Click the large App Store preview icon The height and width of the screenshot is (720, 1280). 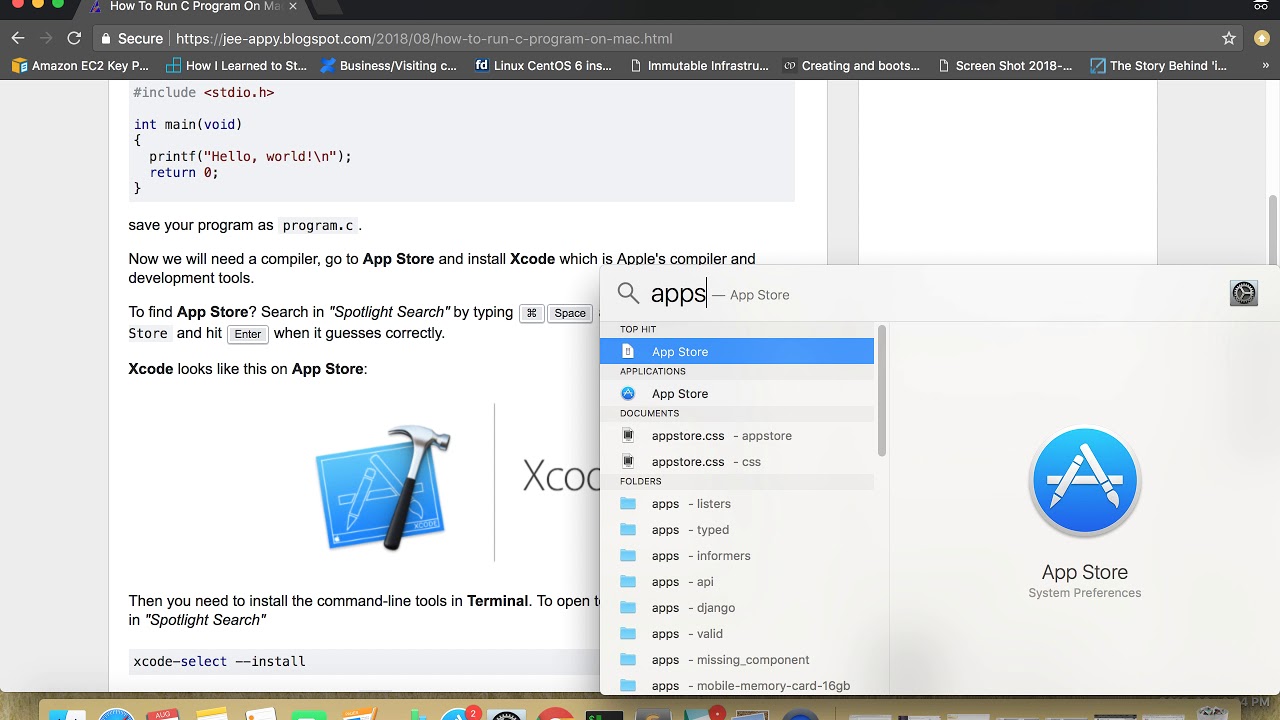pos(1085,483)
